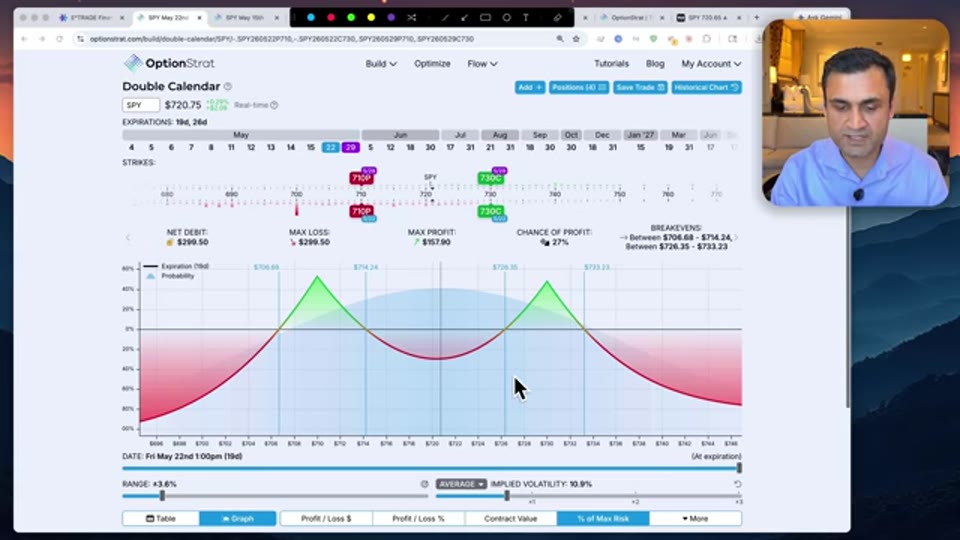Switch to Table view
960x540 pixels.
pos(160,519)
